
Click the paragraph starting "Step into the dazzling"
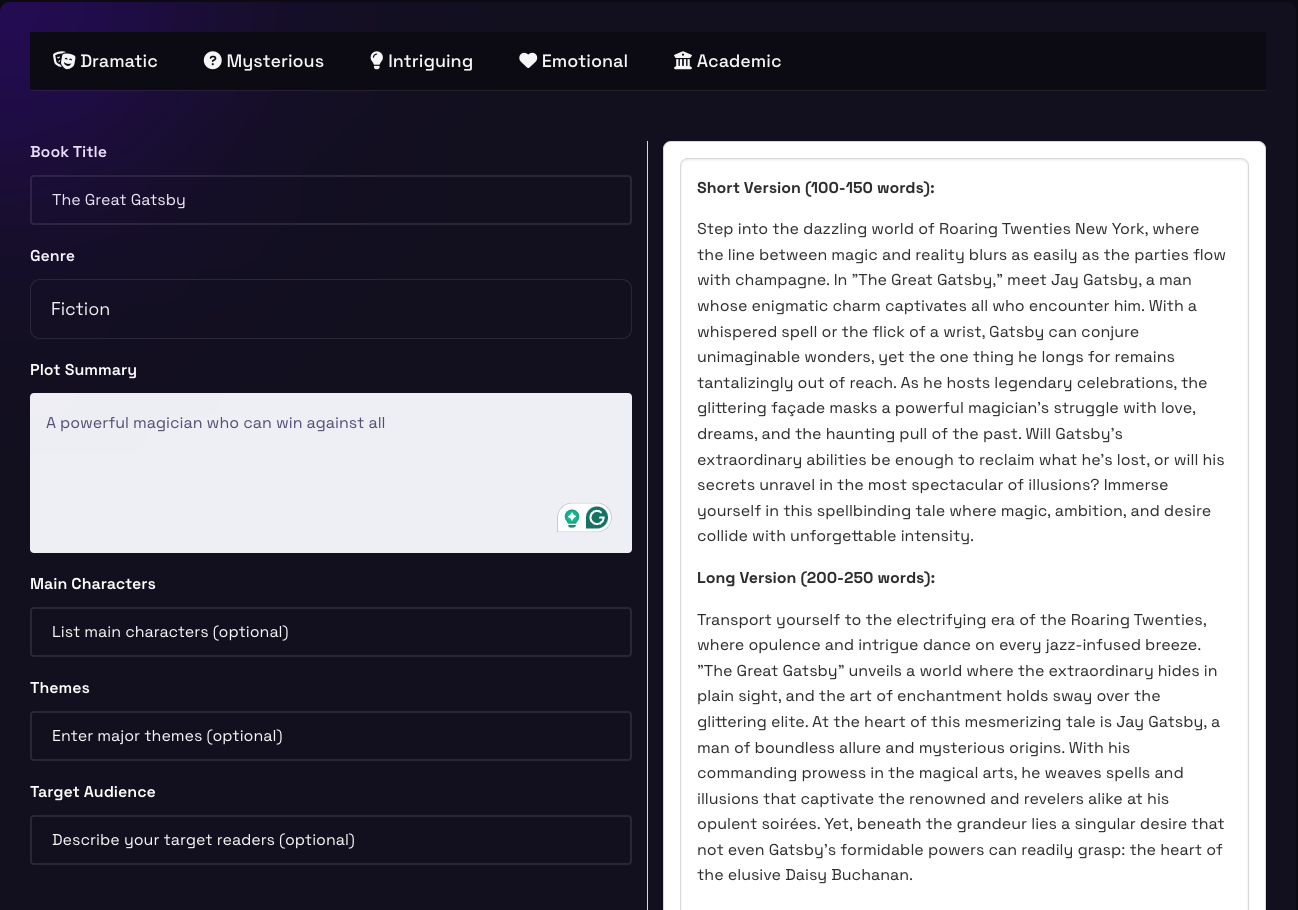tap(960, 382)
